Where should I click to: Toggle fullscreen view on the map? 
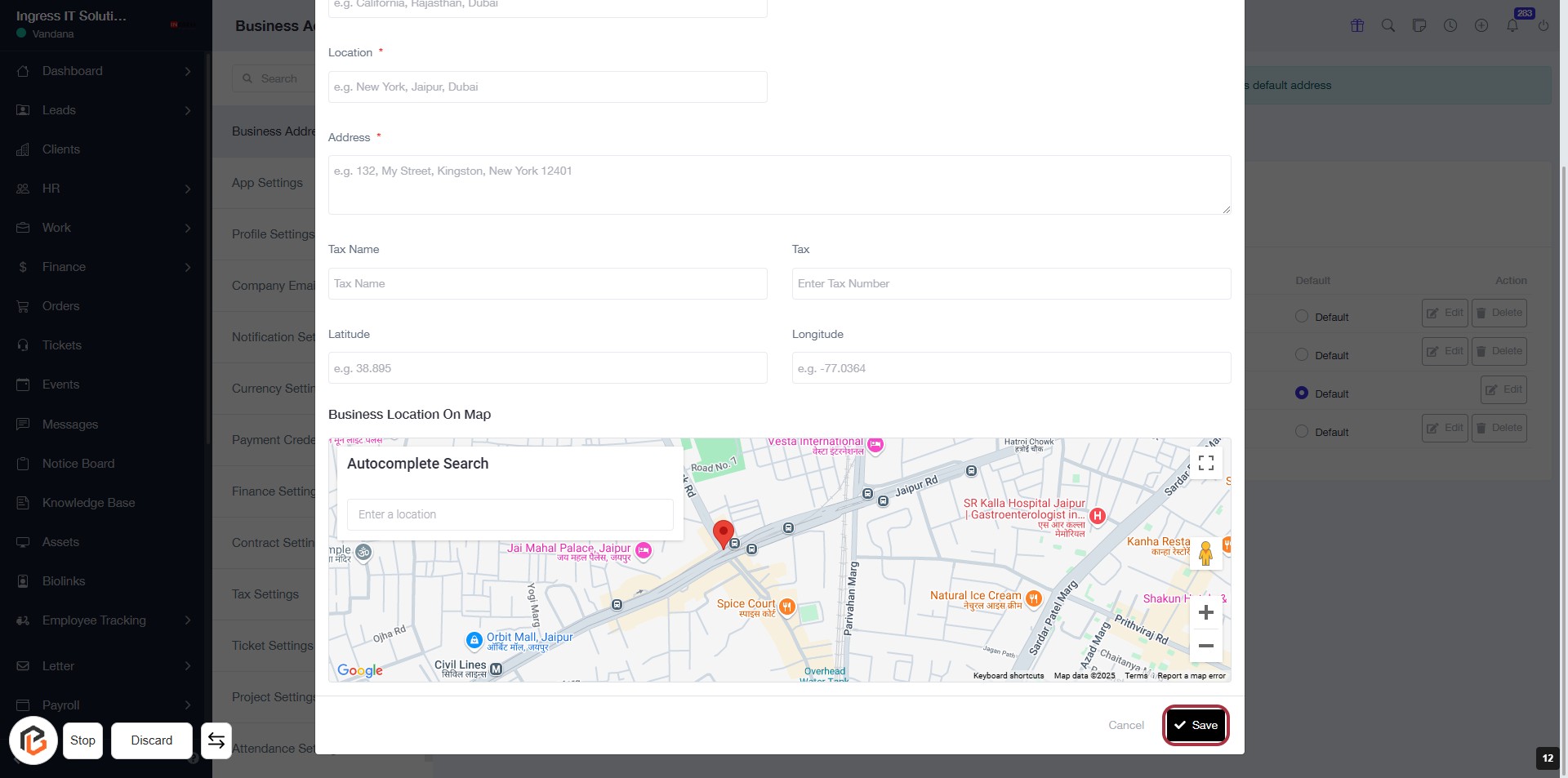point(1205,463)
